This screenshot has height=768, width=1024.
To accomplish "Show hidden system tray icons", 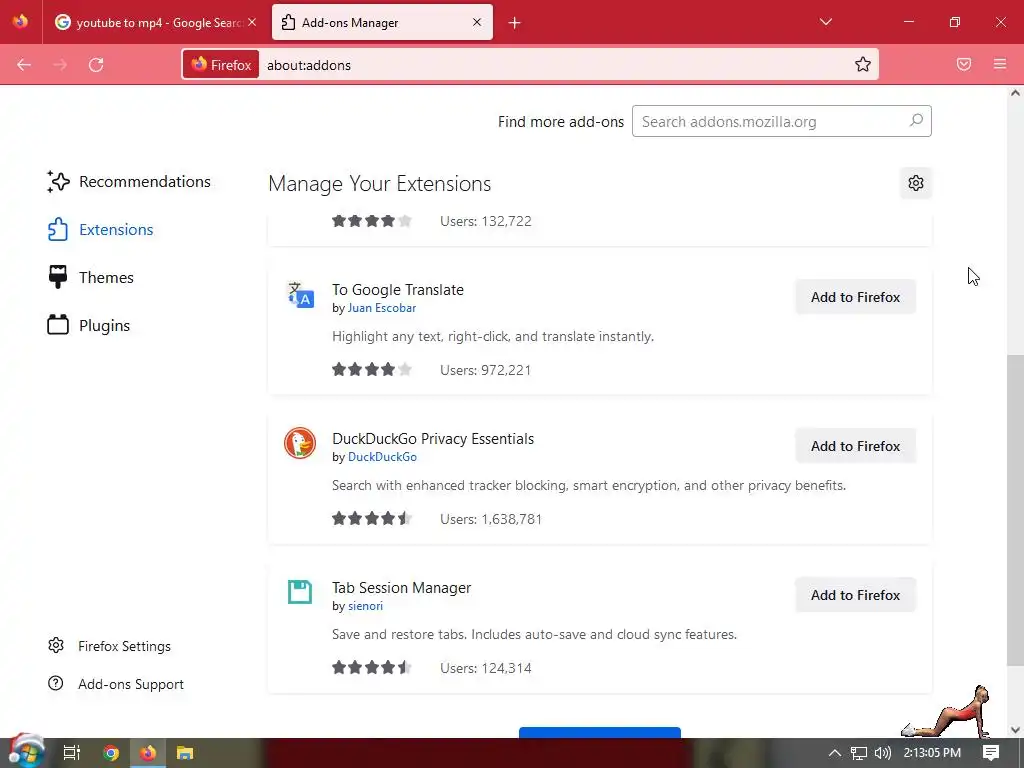I will (834, 753).
